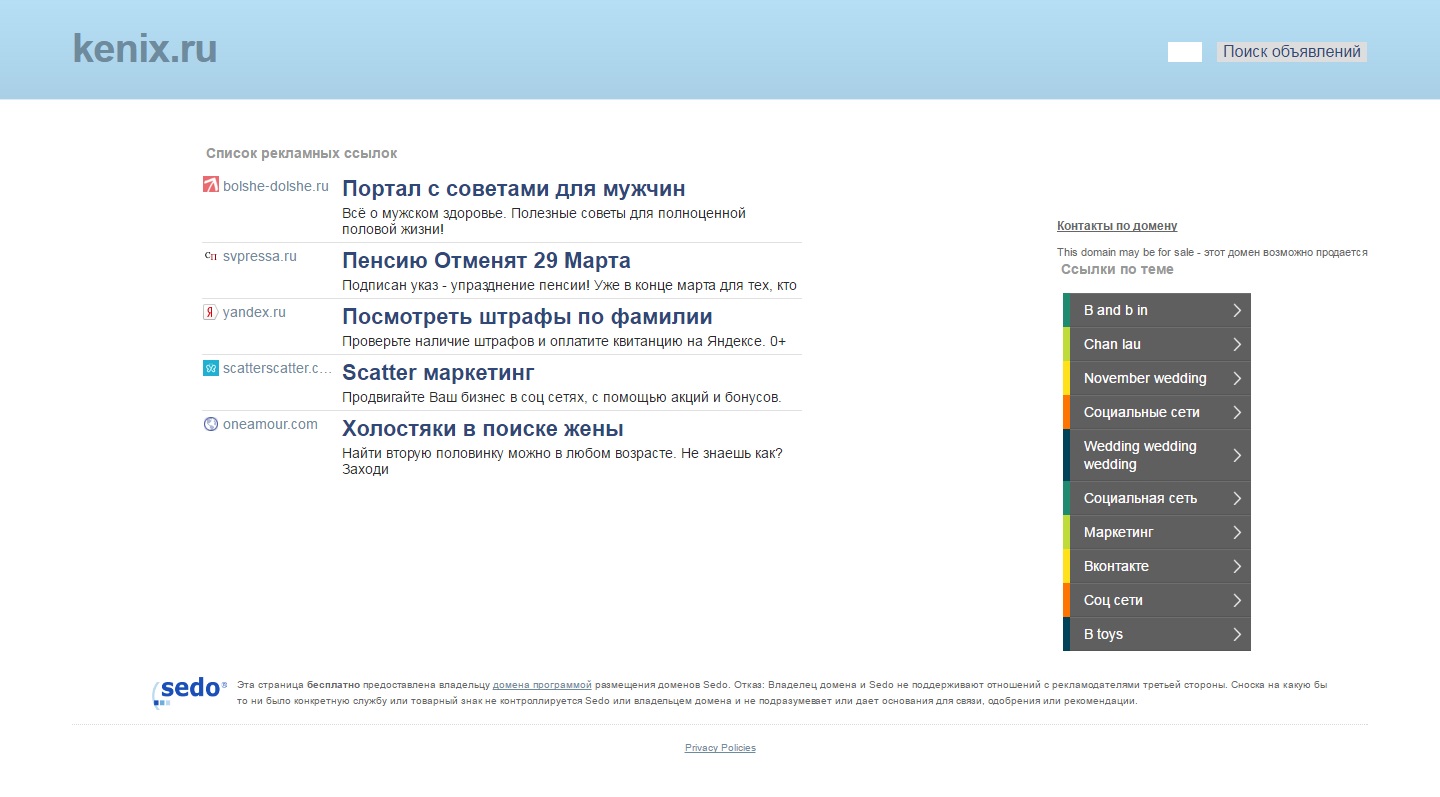Select the 'Социальные сети' topic

[1157, 412]
